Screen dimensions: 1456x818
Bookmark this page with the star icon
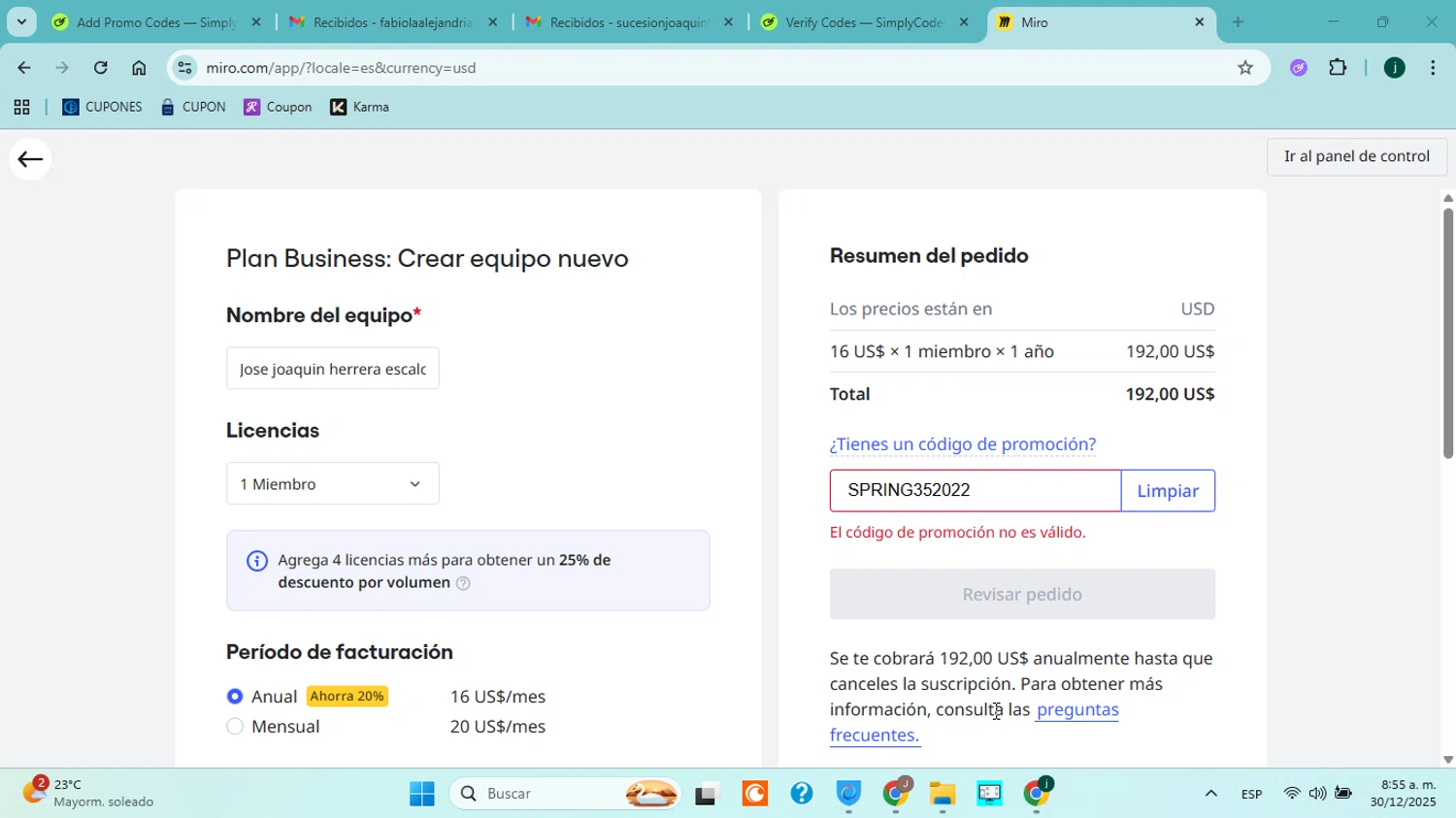click(x=1245, y=68)
